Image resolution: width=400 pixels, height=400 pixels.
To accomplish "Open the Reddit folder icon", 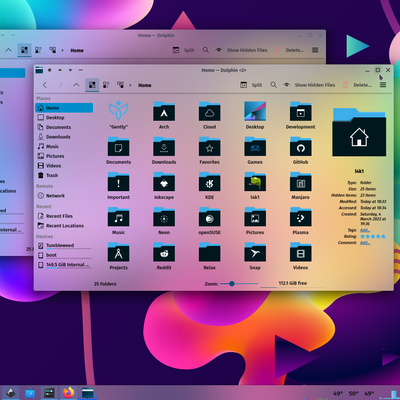I will [x=164, y=252].
